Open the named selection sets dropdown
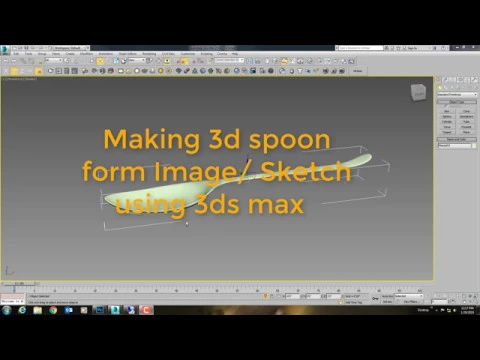 (229, 60)
